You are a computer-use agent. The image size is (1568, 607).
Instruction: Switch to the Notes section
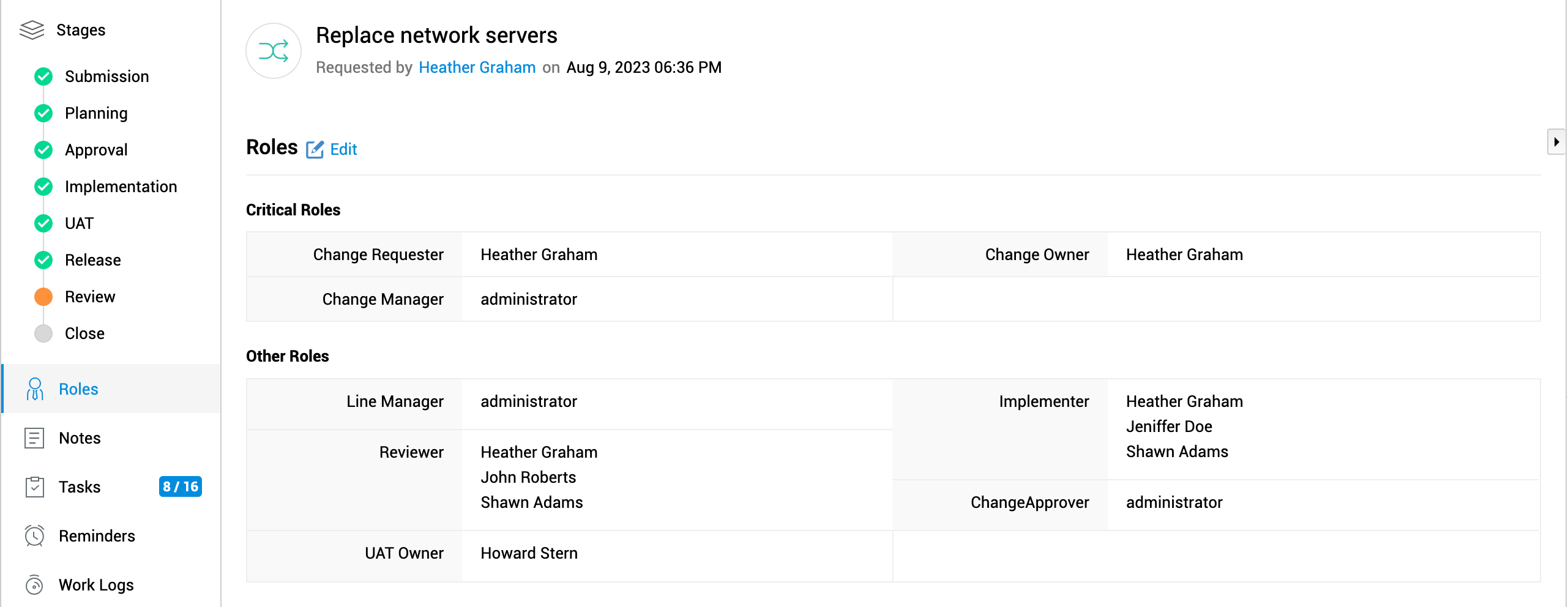(80, 438)
